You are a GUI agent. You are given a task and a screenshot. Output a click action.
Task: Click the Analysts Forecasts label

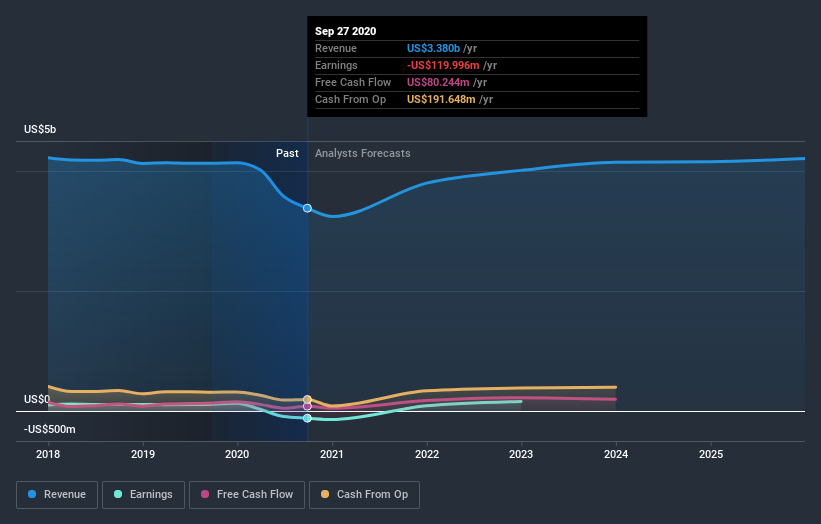pos(363,153)
